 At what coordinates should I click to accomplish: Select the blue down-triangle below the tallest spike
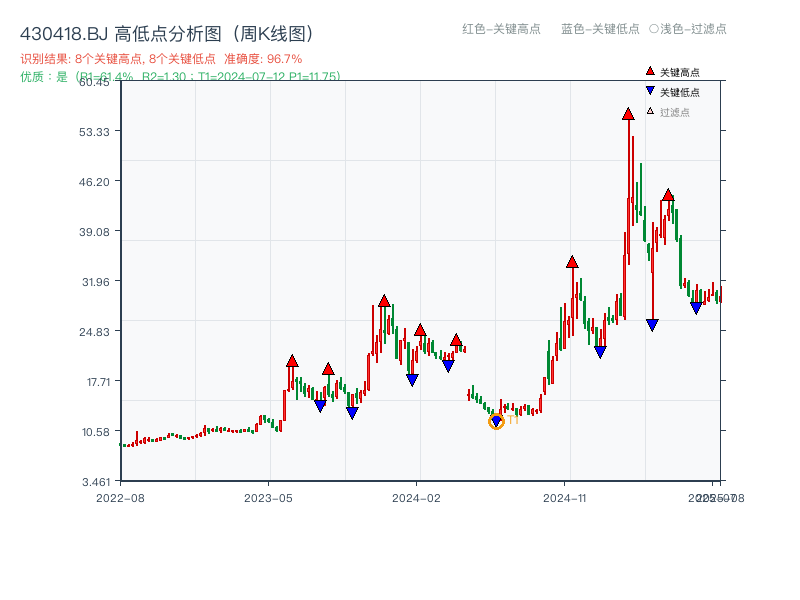click(x=653, y=322)
